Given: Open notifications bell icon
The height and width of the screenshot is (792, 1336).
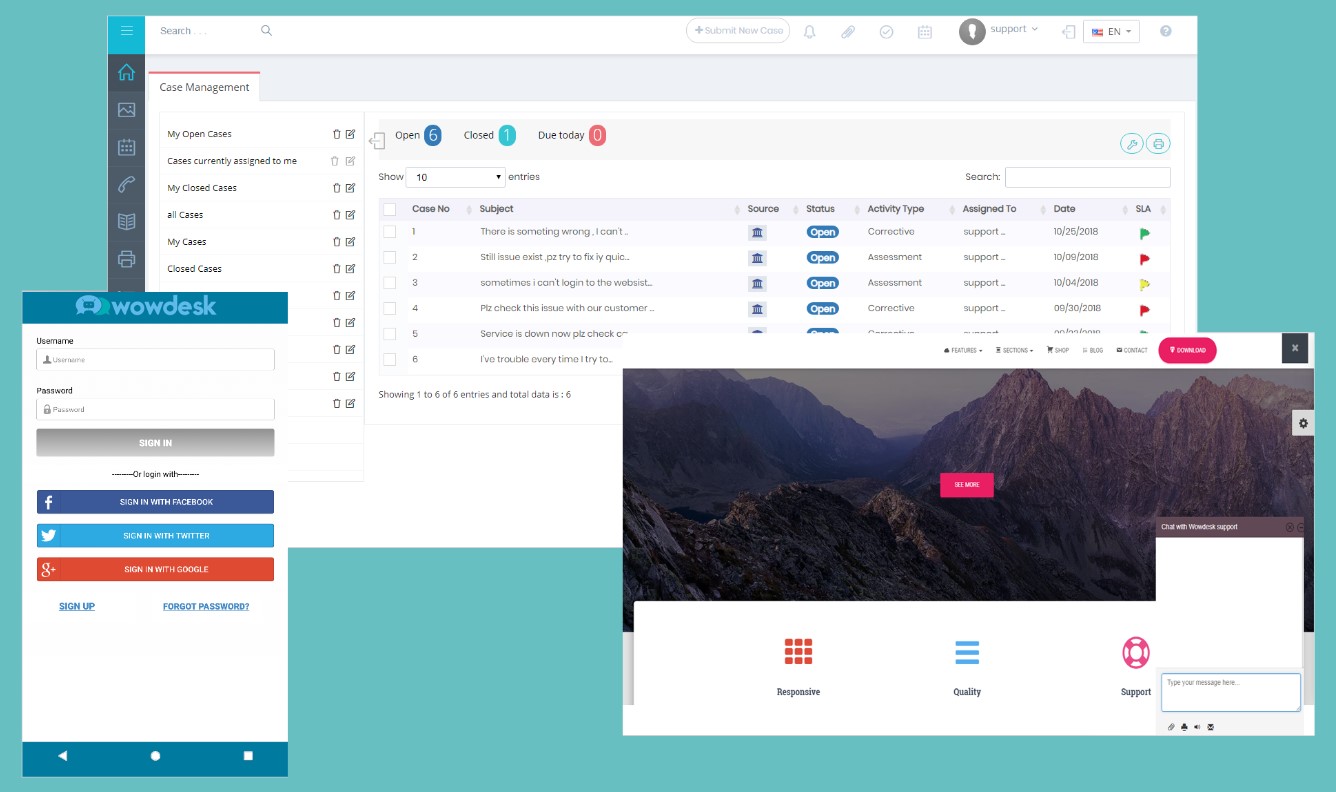Looking at the screenshot, I should coord(810,32).
